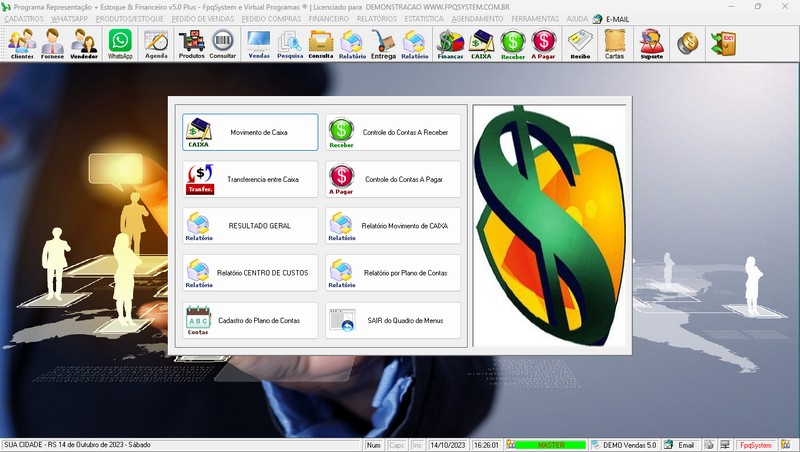Open the Vendedor toolbar icon
This screenshot has width=800, height=452.
(x=84, y=44)
